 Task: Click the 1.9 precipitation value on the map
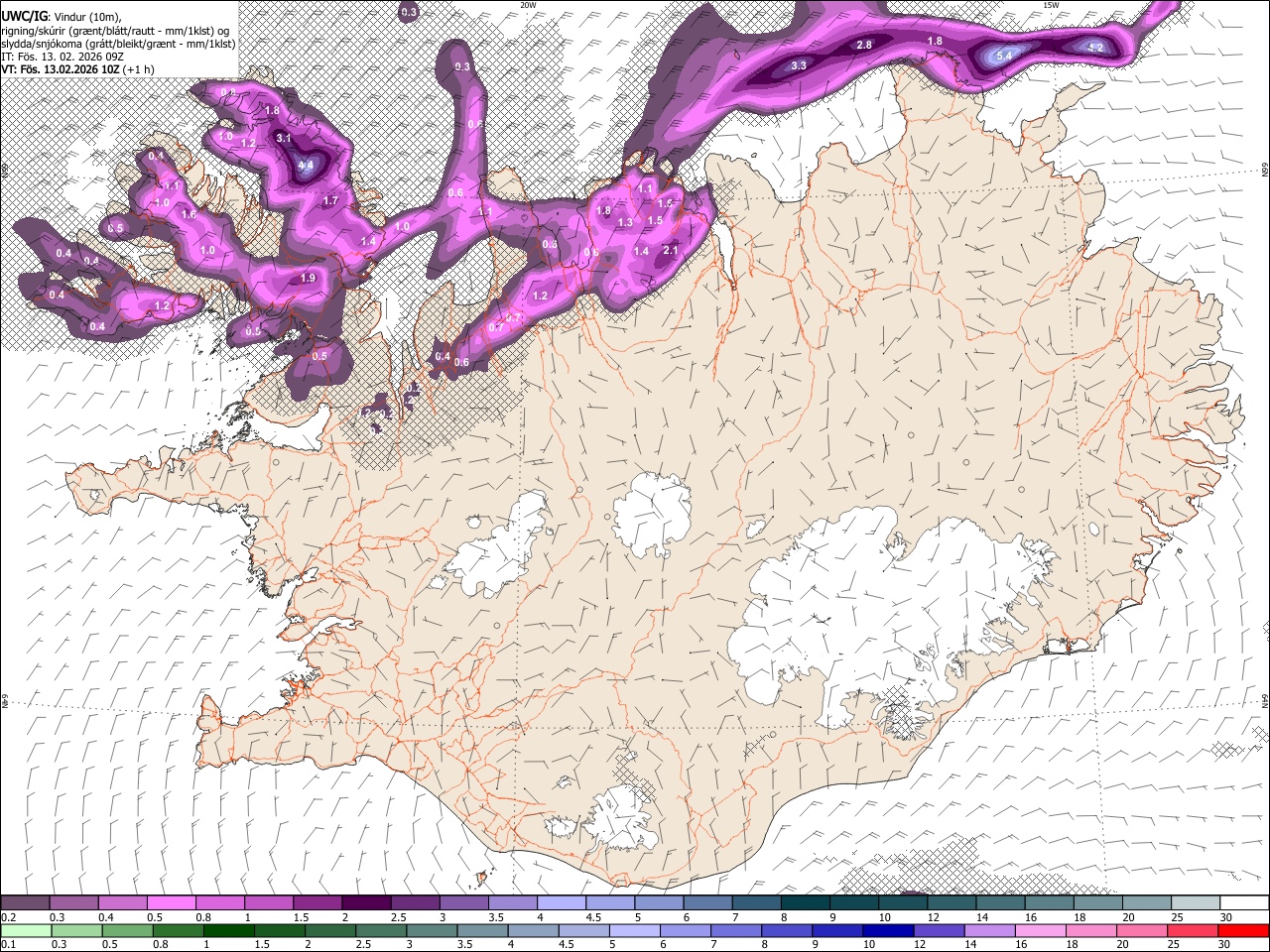coord(308,279)
